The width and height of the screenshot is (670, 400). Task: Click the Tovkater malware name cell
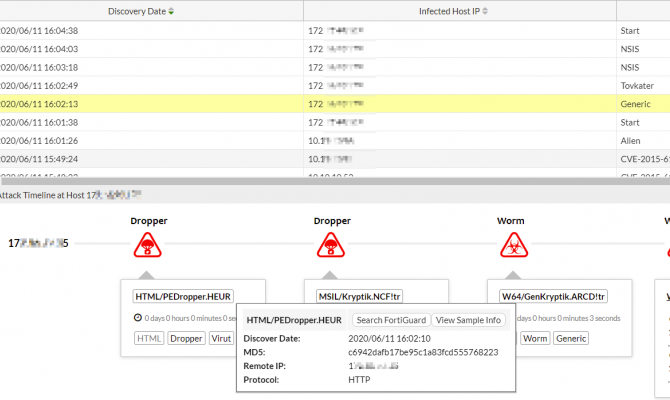click(637, 85)
